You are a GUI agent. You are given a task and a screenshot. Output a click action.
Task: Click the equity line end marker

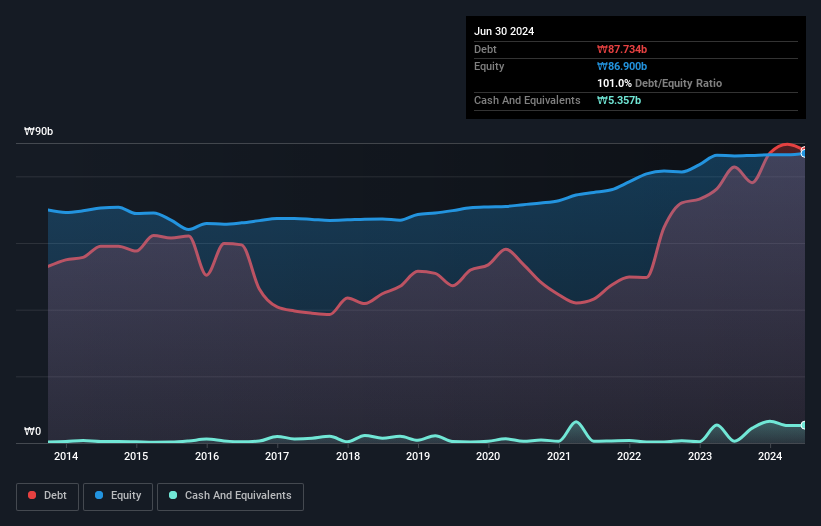point(804,153)
